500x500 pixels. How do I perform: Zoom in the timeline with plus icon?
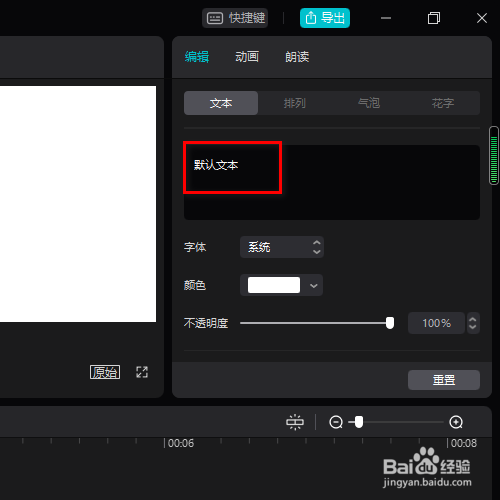[x=456, y=422]
